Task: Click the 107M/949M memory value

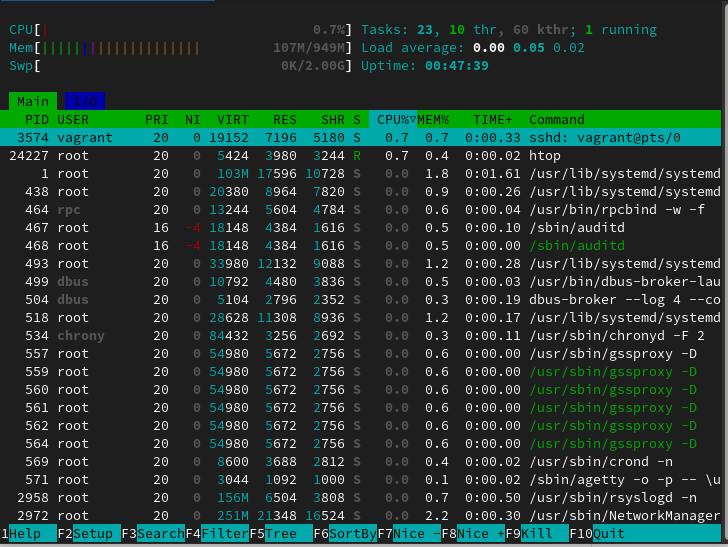Action: pyautogui.click(x=309, y=48)
